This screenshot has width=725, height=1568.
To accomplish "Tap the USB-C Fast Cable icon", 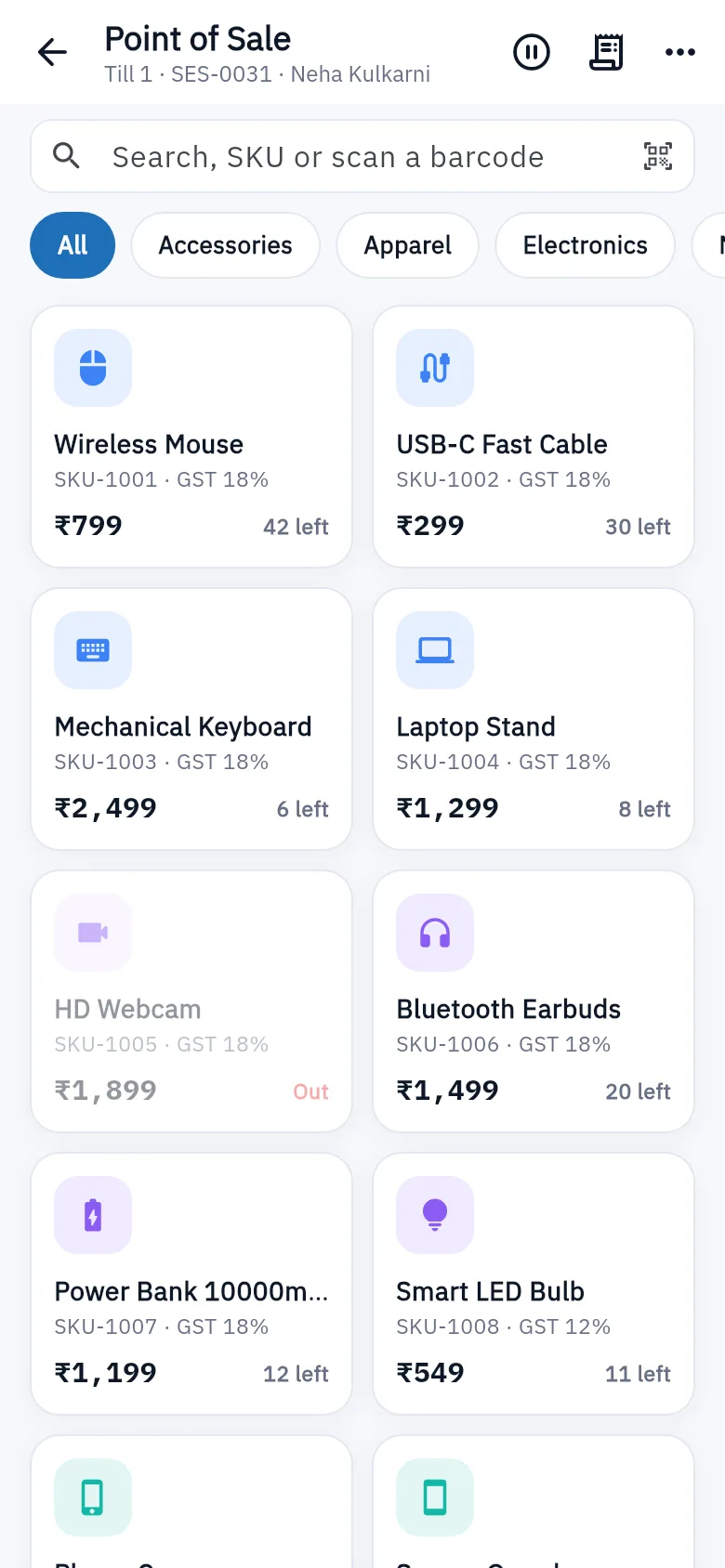I will [435, 368].
